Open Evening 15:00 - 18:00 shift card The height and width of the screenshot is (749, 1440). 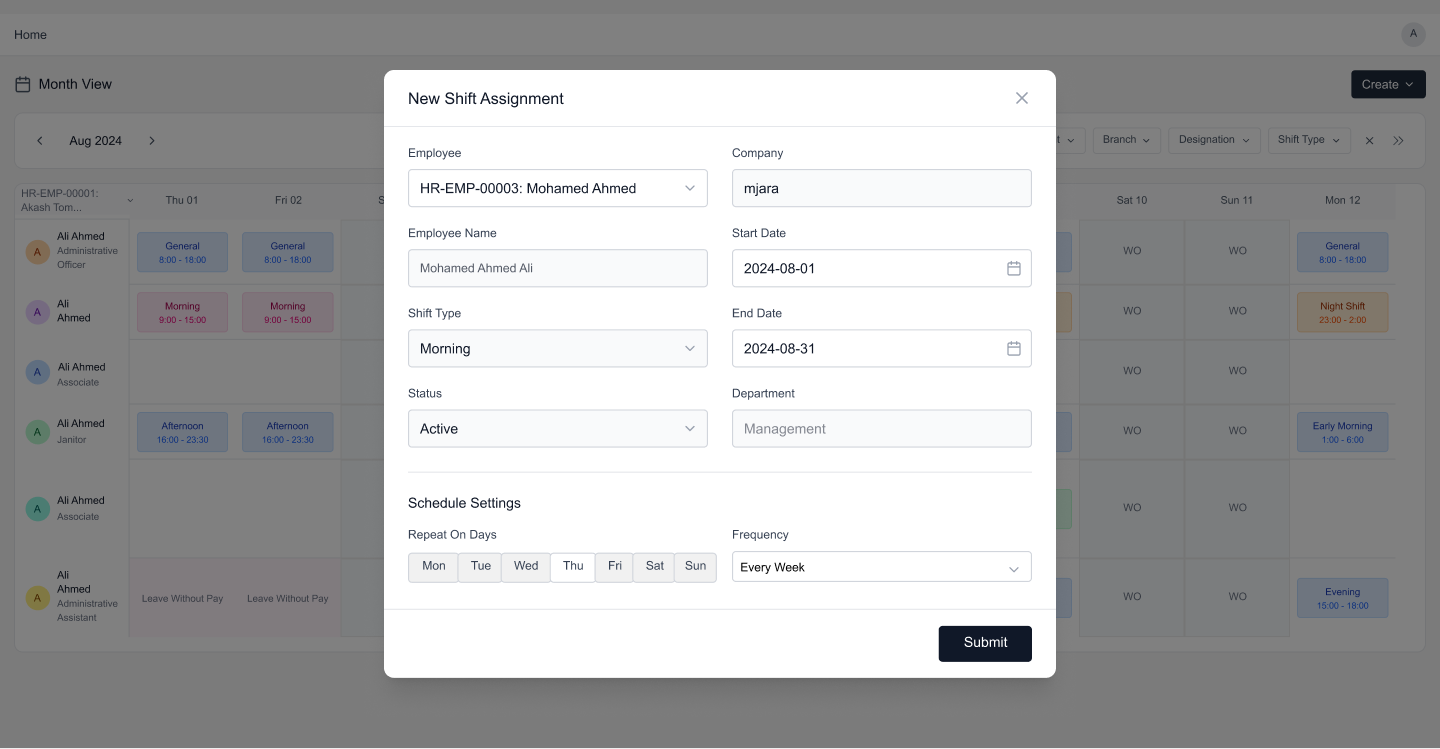pyautogui.click(x=1342, y=598)
